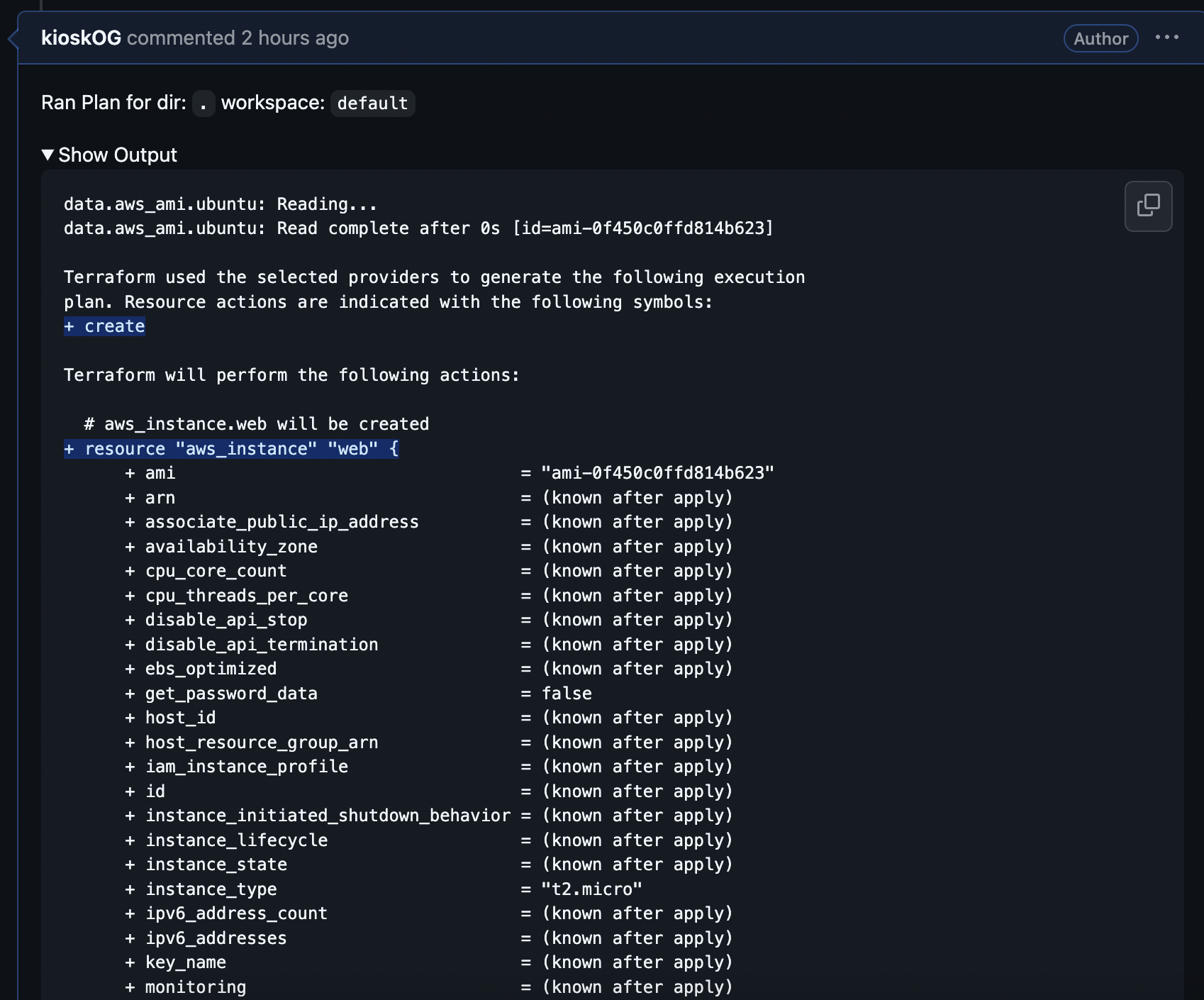This screenshot has width=1204, height=1000.
Task: Click the highlighted resource "aws_instance" "web" line
Action: click(231, 449)
